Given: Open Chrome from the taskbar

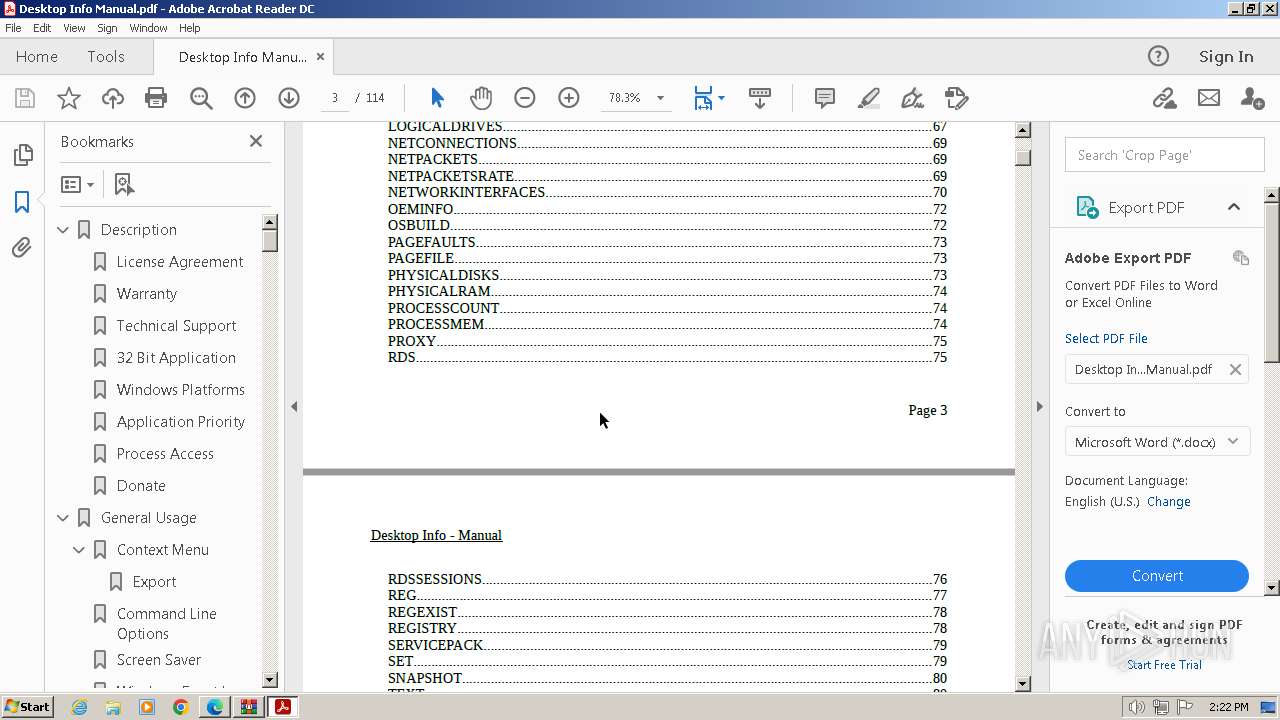Looking at the screenshot, I should 181,707.
